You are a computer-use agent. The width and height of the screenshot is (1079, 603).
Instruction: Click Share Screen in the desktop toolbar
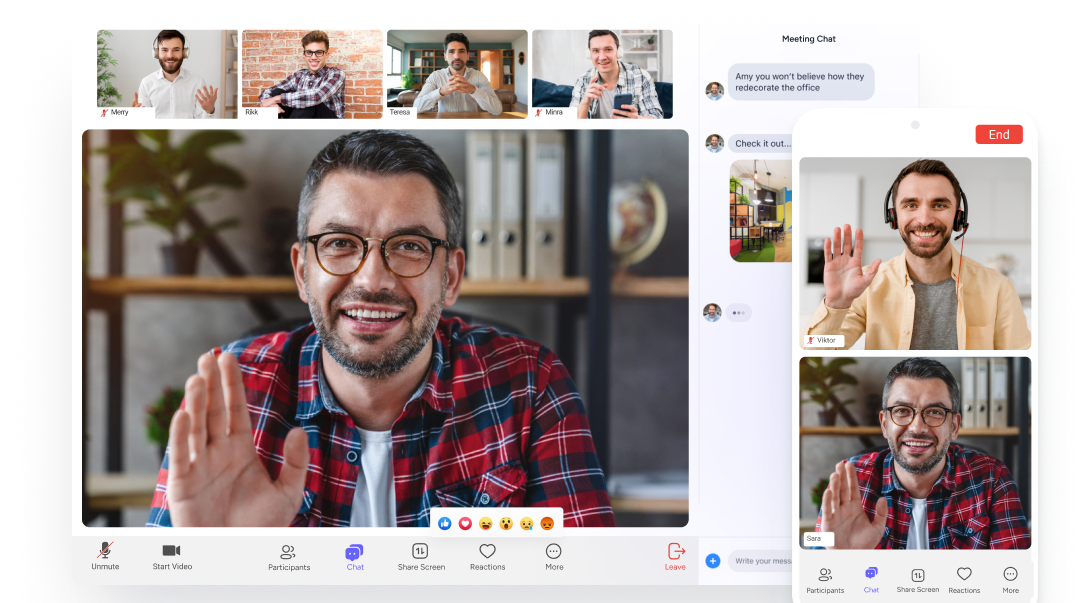click(421, 553)
